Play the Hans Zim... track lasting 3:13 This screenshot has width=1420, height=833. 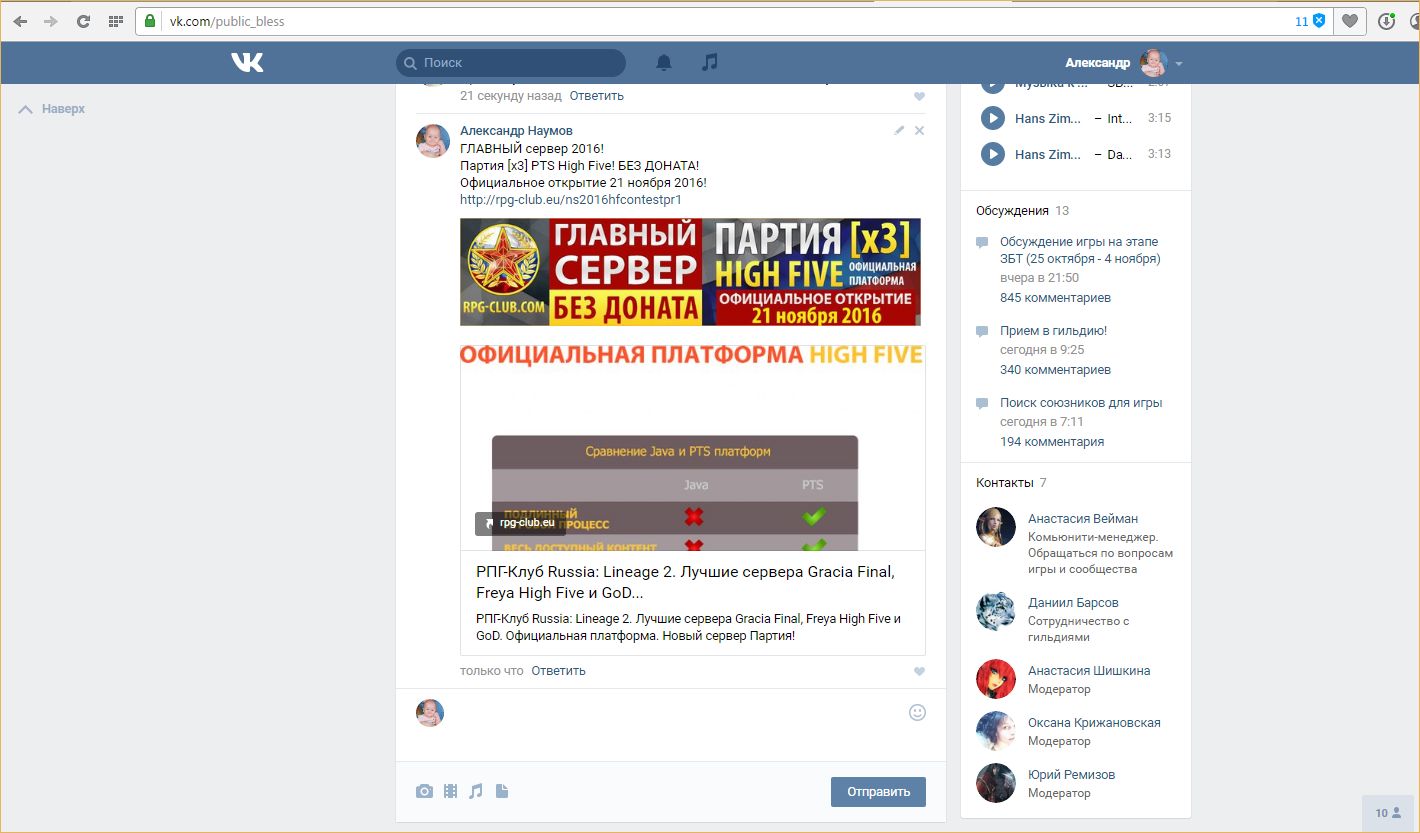pos(992,154)
